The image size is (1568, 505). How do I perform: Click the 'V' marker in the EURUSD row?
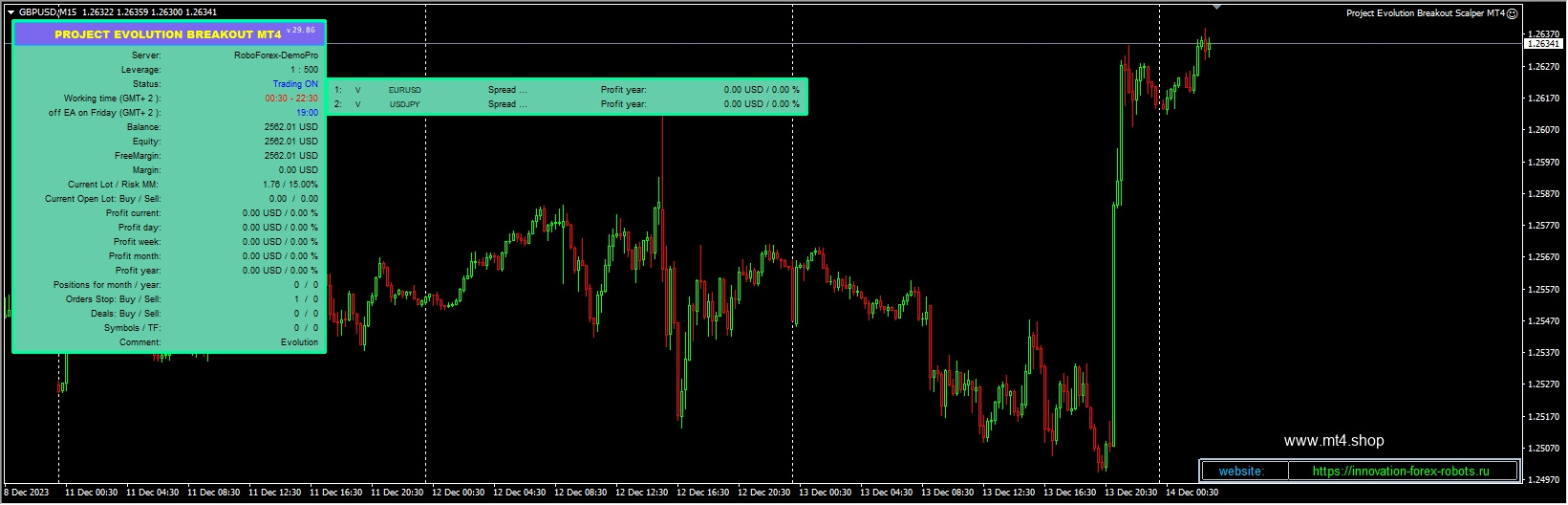[x=358, y=90]
